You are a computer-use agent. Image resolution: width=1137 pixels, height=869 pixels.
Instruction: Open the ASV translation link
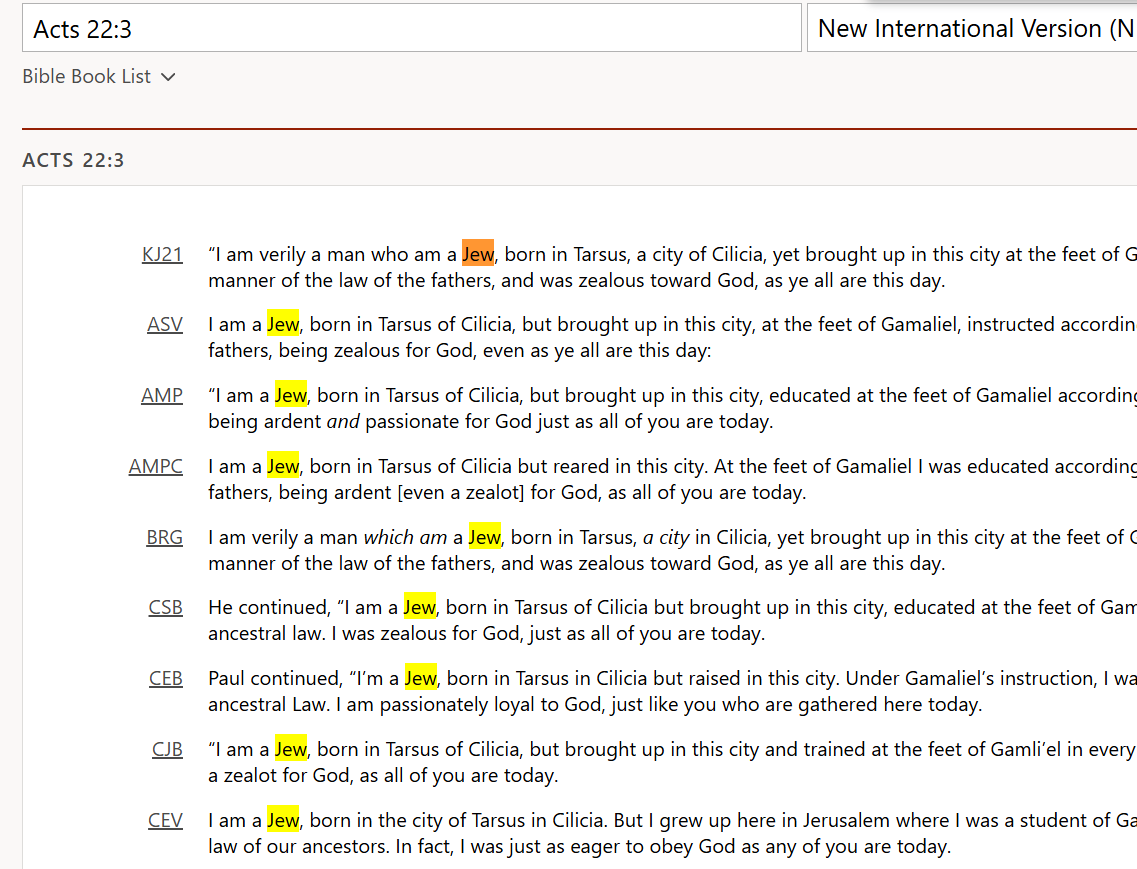pos(165,324)
